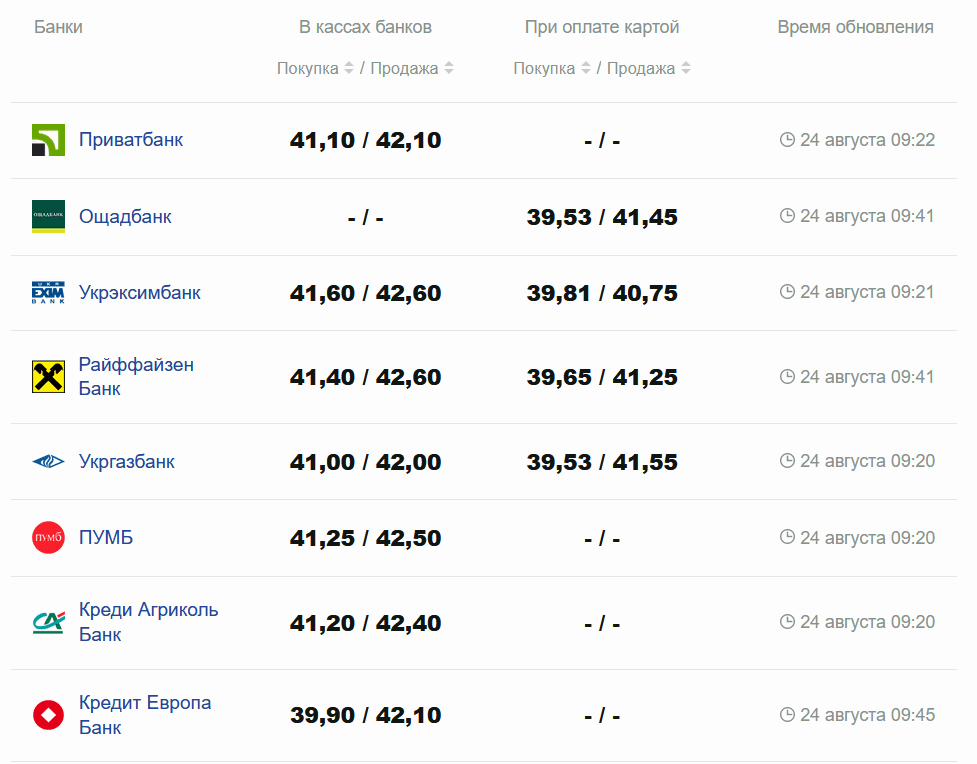Click the Oschadbank dark green logo
977x764 pixels.
[x=48, y=217]
